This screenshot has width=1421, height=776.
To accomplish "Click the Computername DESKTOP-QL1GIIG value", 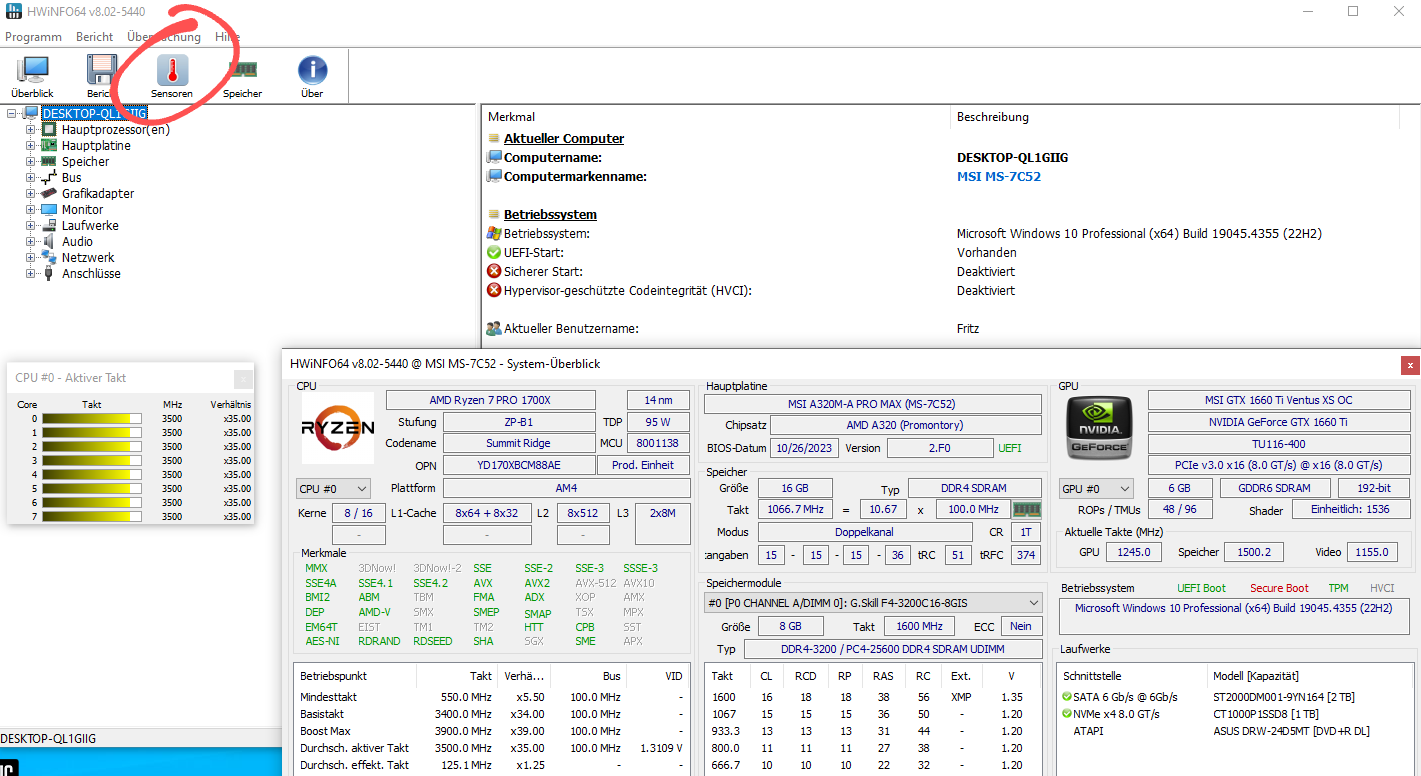I will (x=1012, y=158).
